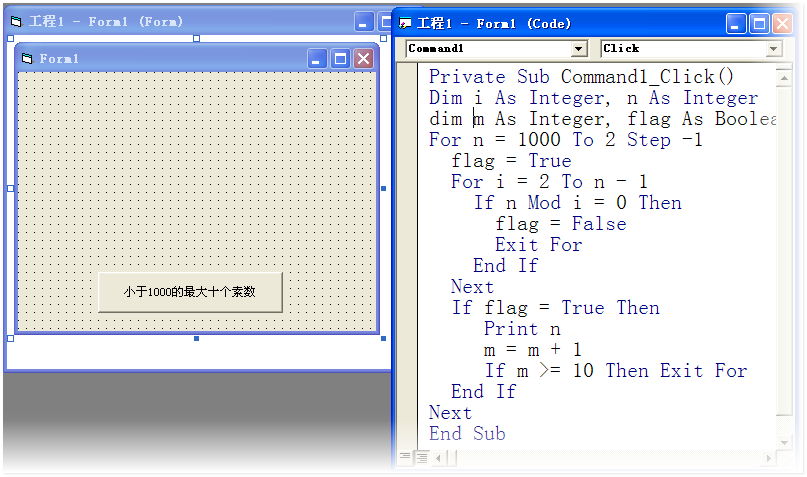
Task: Click the horizontal scroll right arrow in code window
Action: (x=768, y=457)
